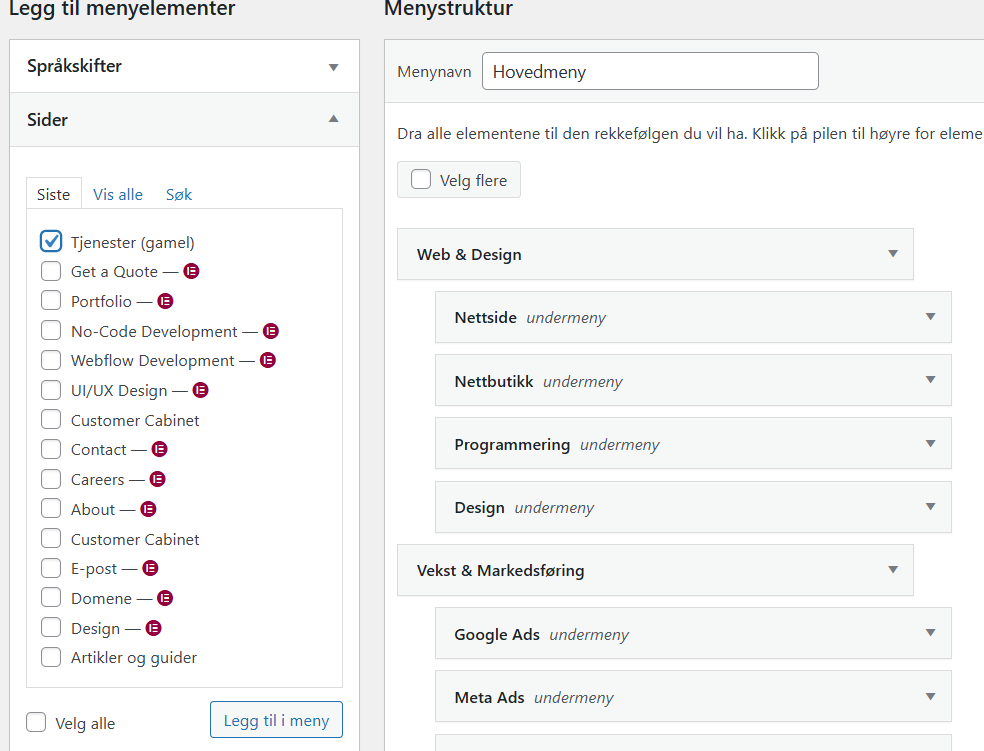Click Elementor icon beside Get a Quote
Viewport: 984px width, 751px height.
coord(192,271)
